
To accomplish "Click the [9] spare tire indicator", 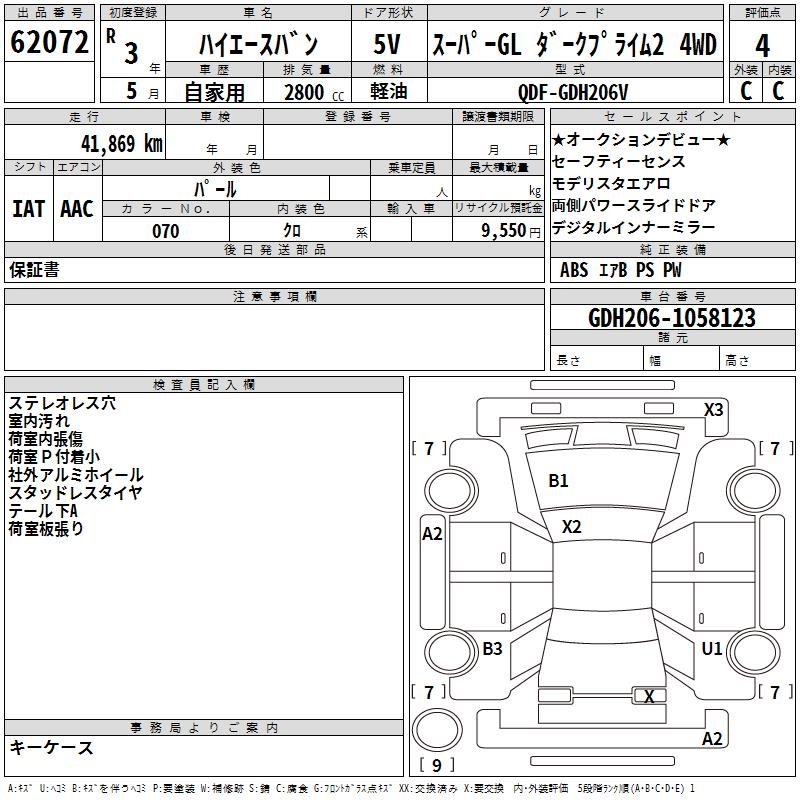I will pyautogui.click(x=437, y=765).
